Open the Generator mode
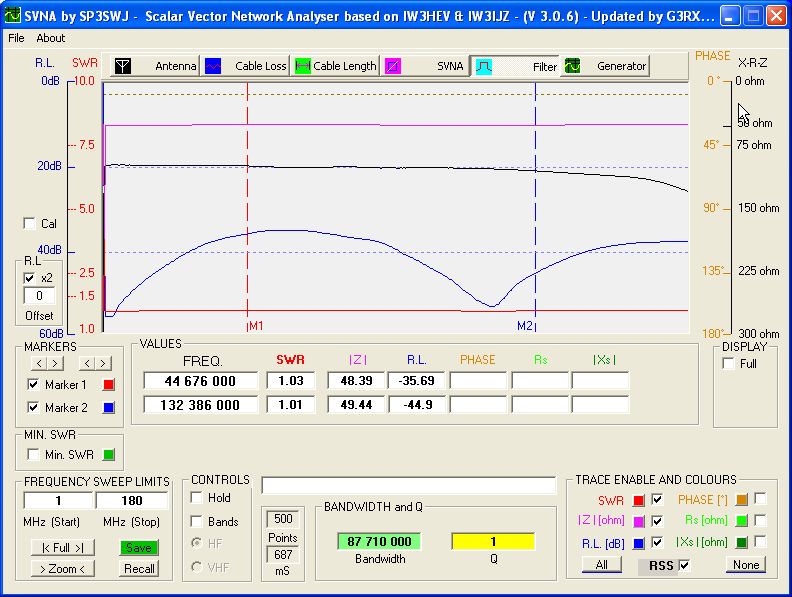 605,66
